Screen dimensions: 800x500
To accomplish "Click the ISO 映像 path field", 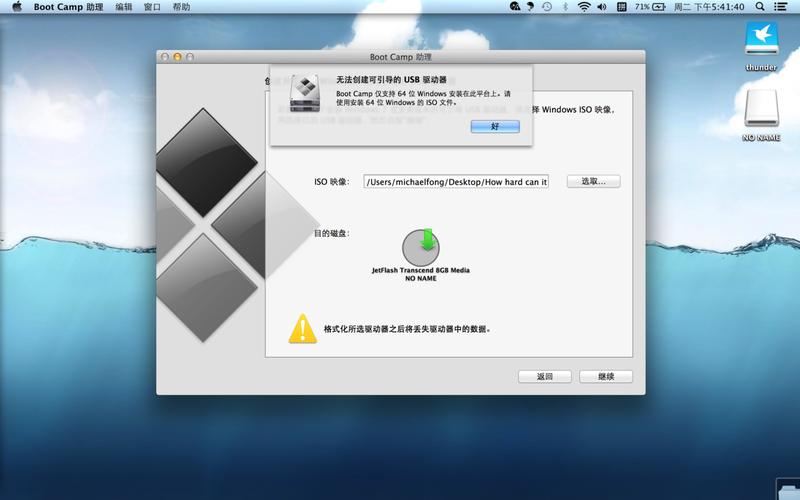I will pyautogui.click(x=456, y=182).
